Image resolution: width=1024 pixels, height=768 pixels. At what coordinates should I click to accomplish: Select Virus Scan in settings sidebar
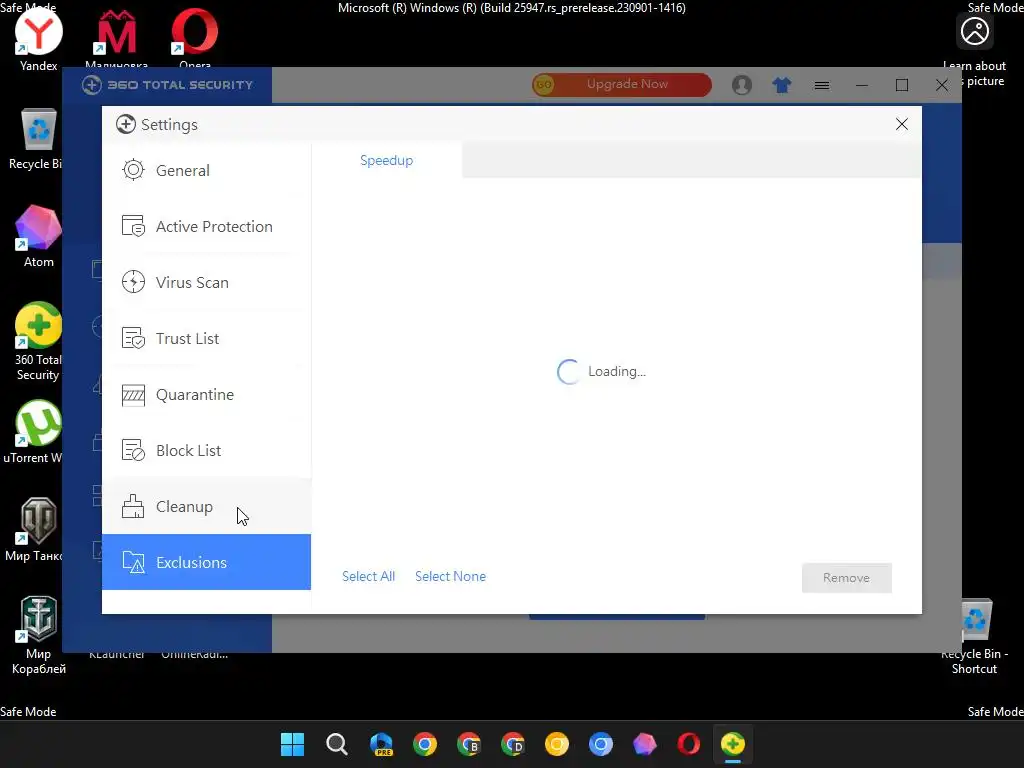click(206, 283)
